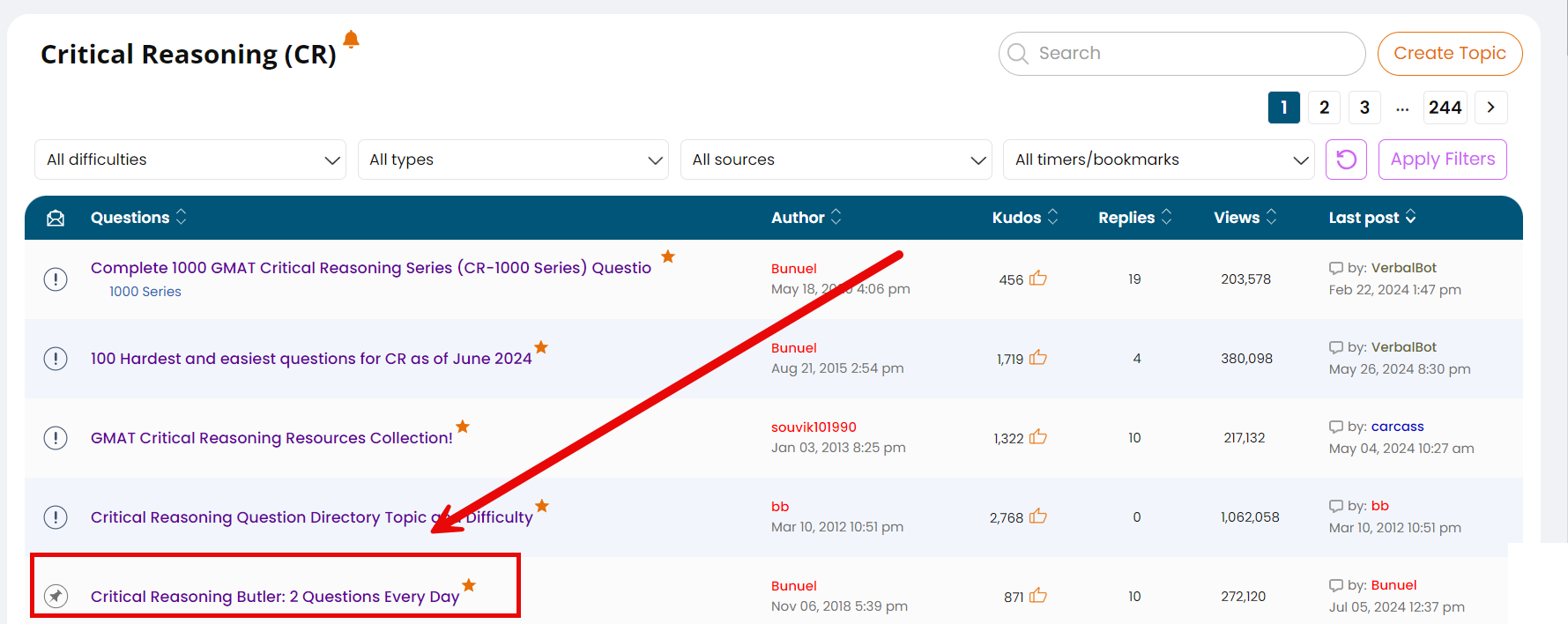Click the kudos thumbs-up icon beside 2,768
This screenshot has height=624, width=1568.
click(1038, 516)
